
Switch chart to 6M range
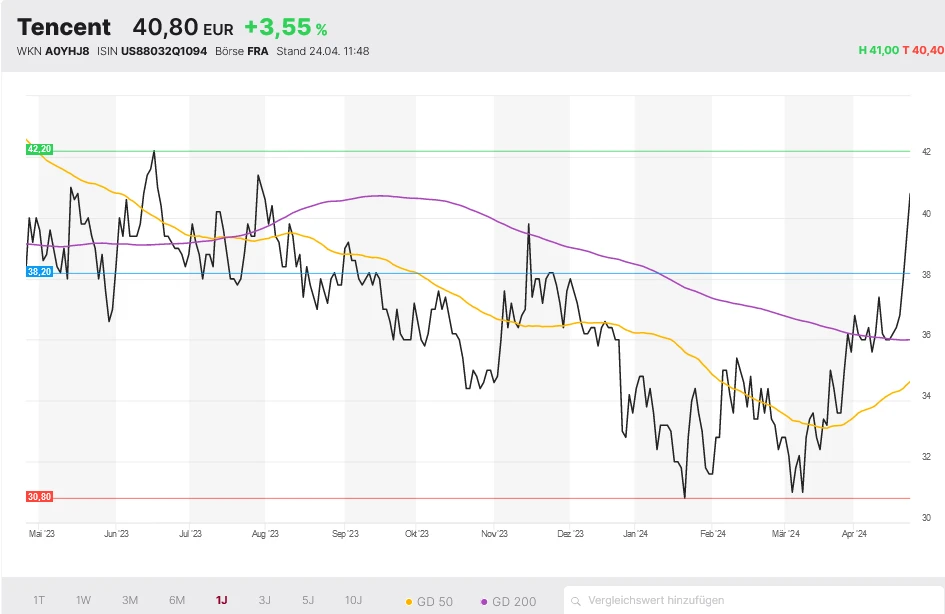(x=177, y=600)
